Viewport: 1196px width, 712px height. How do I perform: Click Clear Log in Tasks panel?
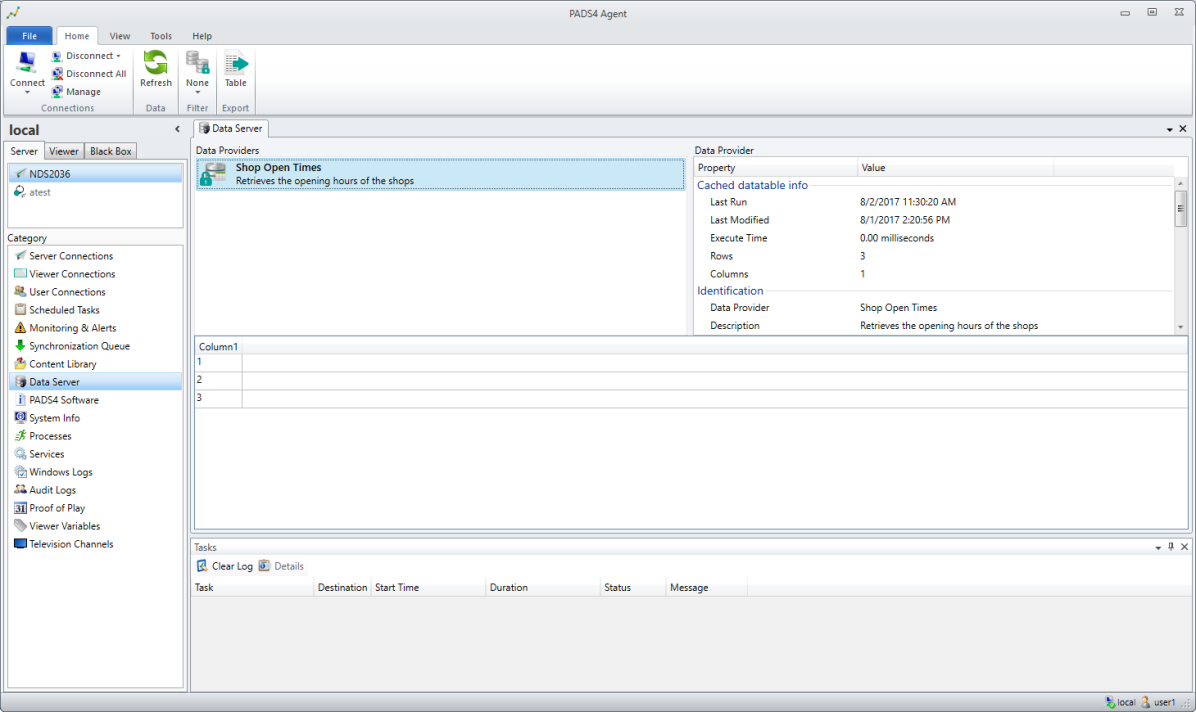(225, 566)
